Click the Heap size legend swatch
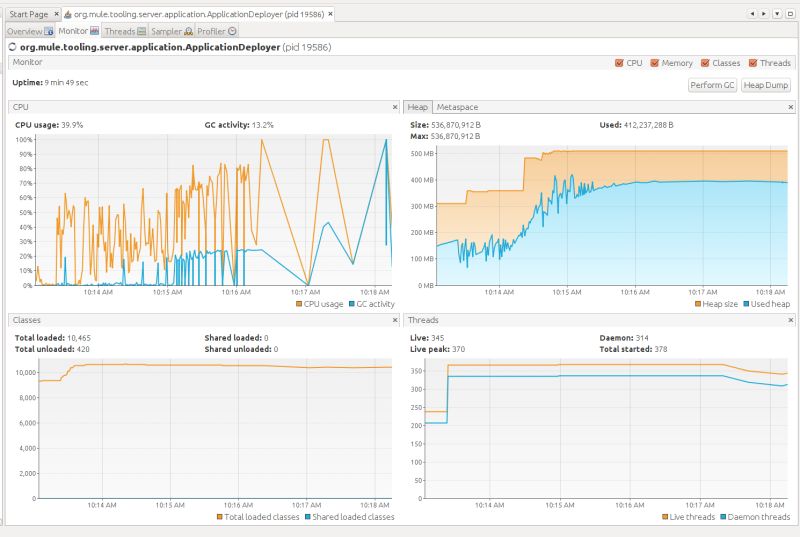Screen dimensions: 800x537 click(698, 304)
